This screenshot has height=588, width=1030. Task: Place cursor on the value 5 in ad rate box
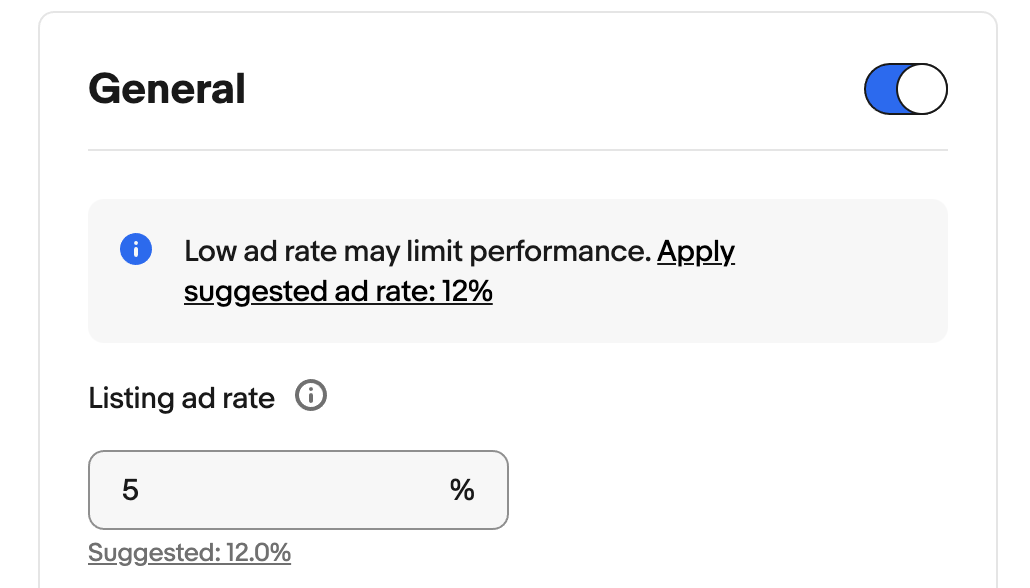tap(130, 490)
